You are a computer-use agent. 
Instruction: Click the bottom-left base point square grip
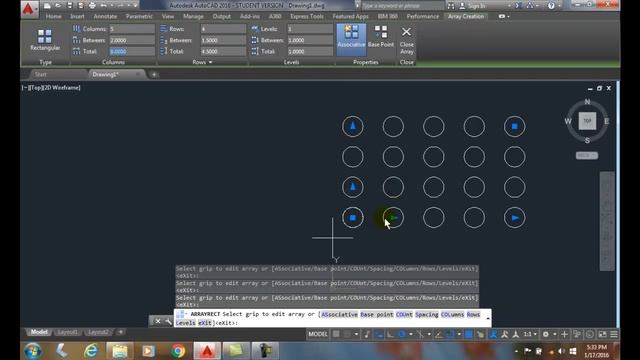(x=353, y=218)
